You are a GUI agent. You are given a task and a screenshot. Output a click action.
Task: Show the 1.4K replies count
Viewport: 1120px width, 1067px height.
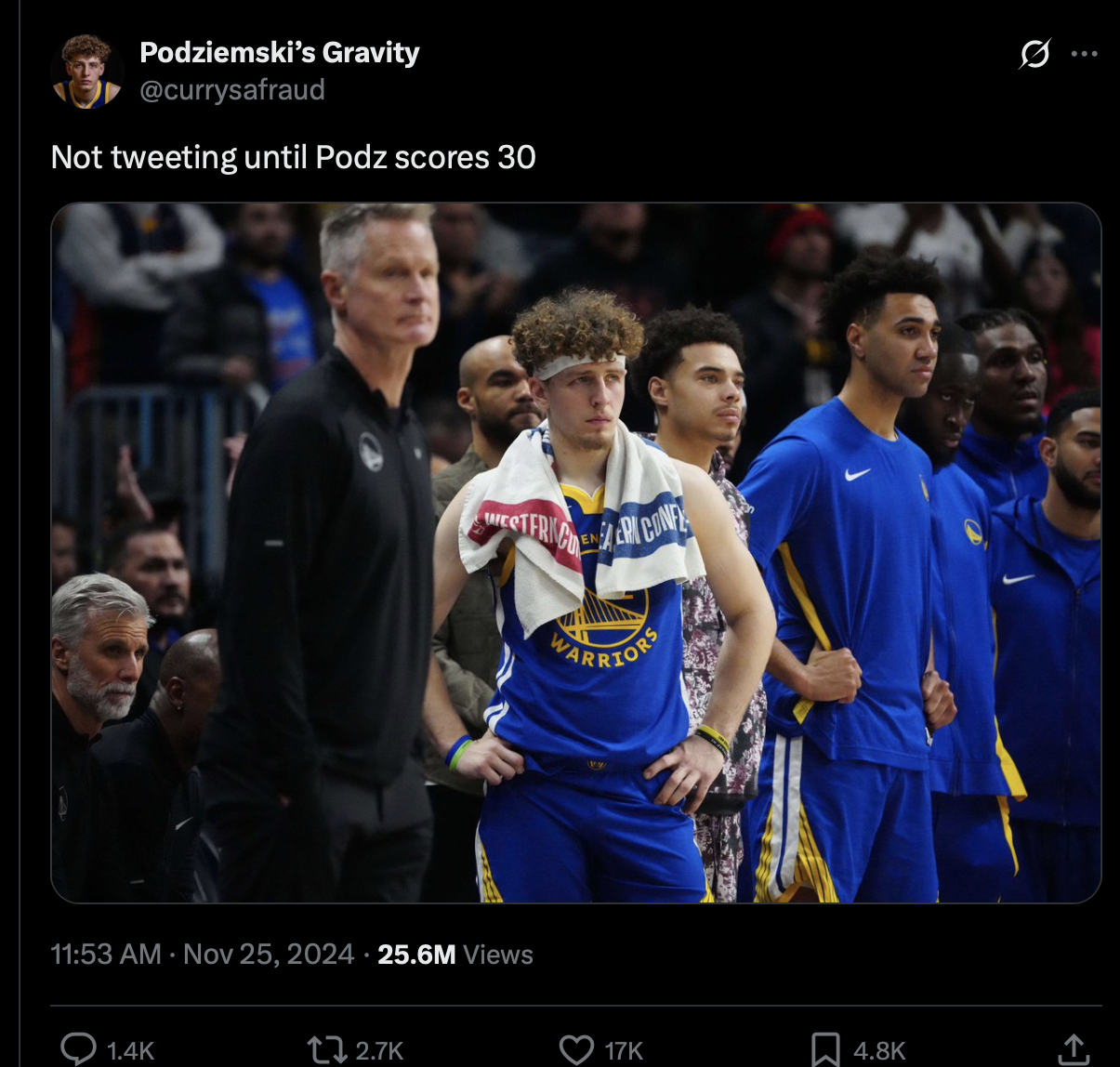[x=130, y=1051]
